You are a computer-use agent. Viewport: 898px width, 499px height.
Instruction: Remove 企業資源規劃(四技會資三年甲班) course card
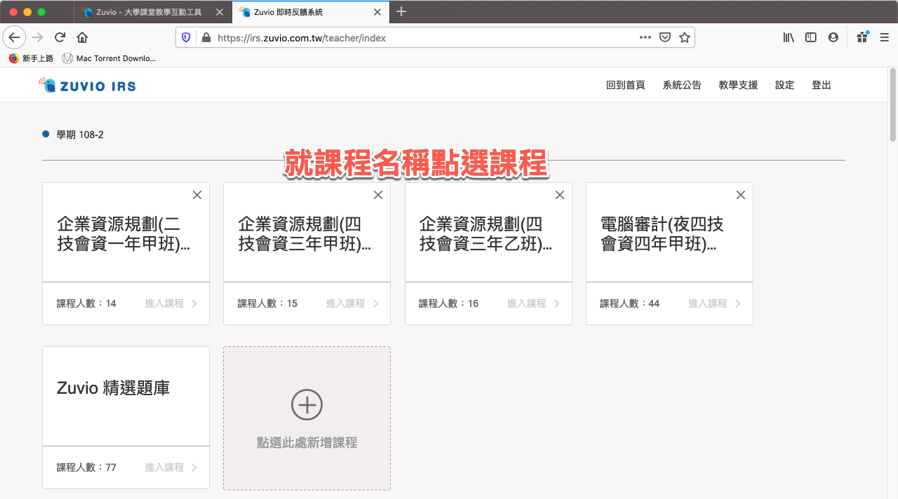[x=378, y=195]
